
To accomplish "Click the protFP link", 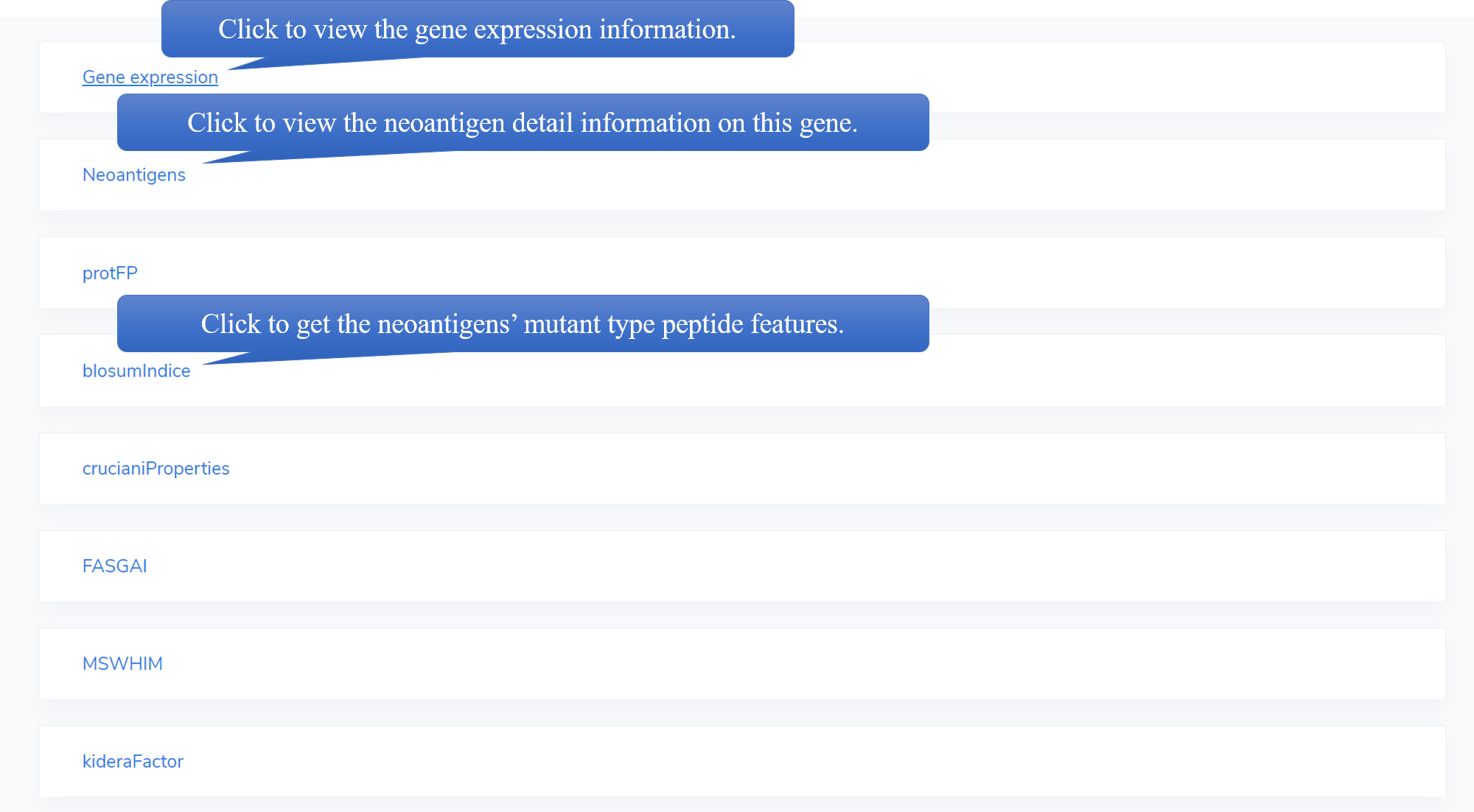I will tap(110, 273).
